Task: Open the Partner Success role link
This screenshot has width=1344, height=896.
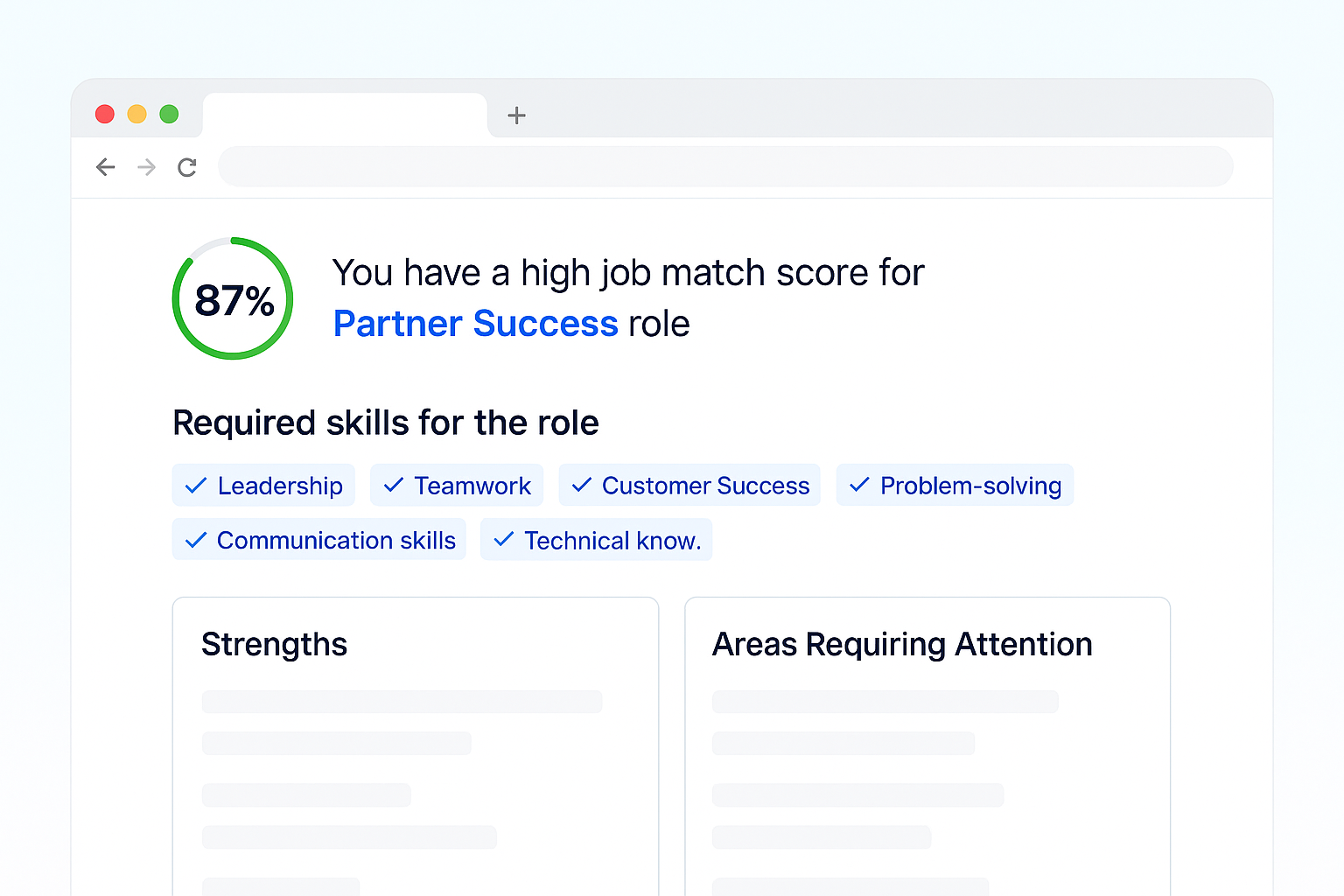Action: (x=475, y=323)
